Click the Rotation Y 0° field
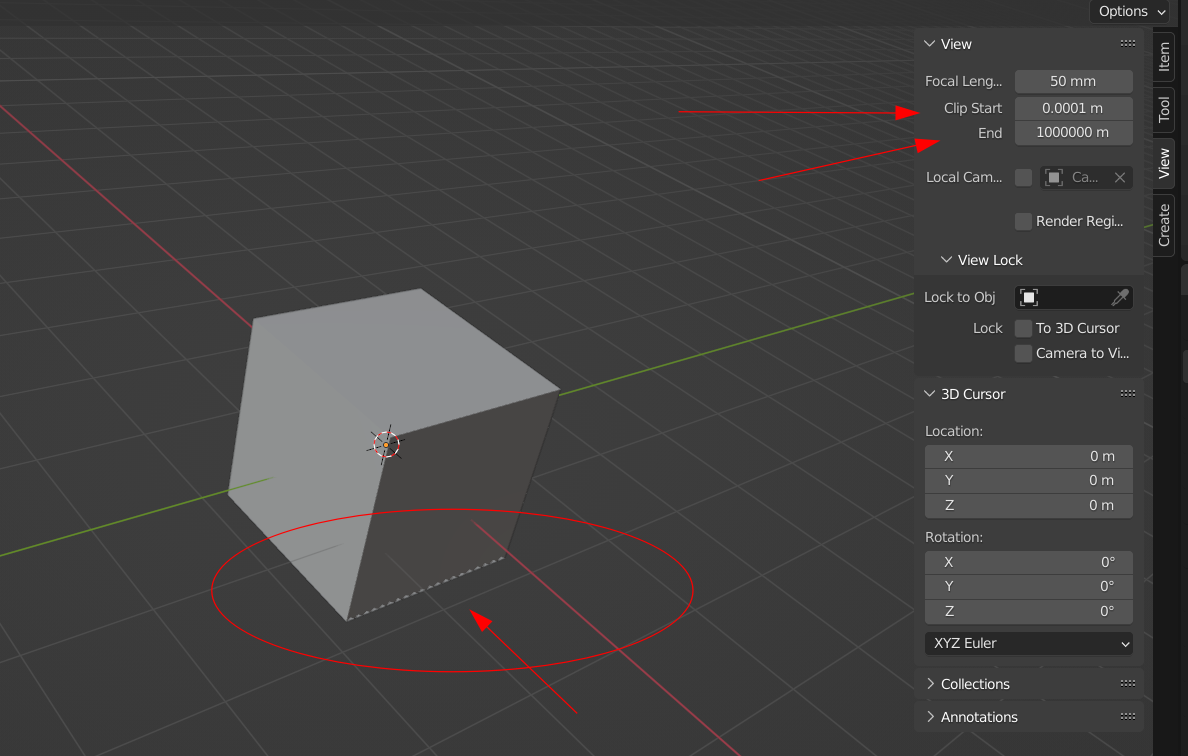 (x=1029, y=586)
